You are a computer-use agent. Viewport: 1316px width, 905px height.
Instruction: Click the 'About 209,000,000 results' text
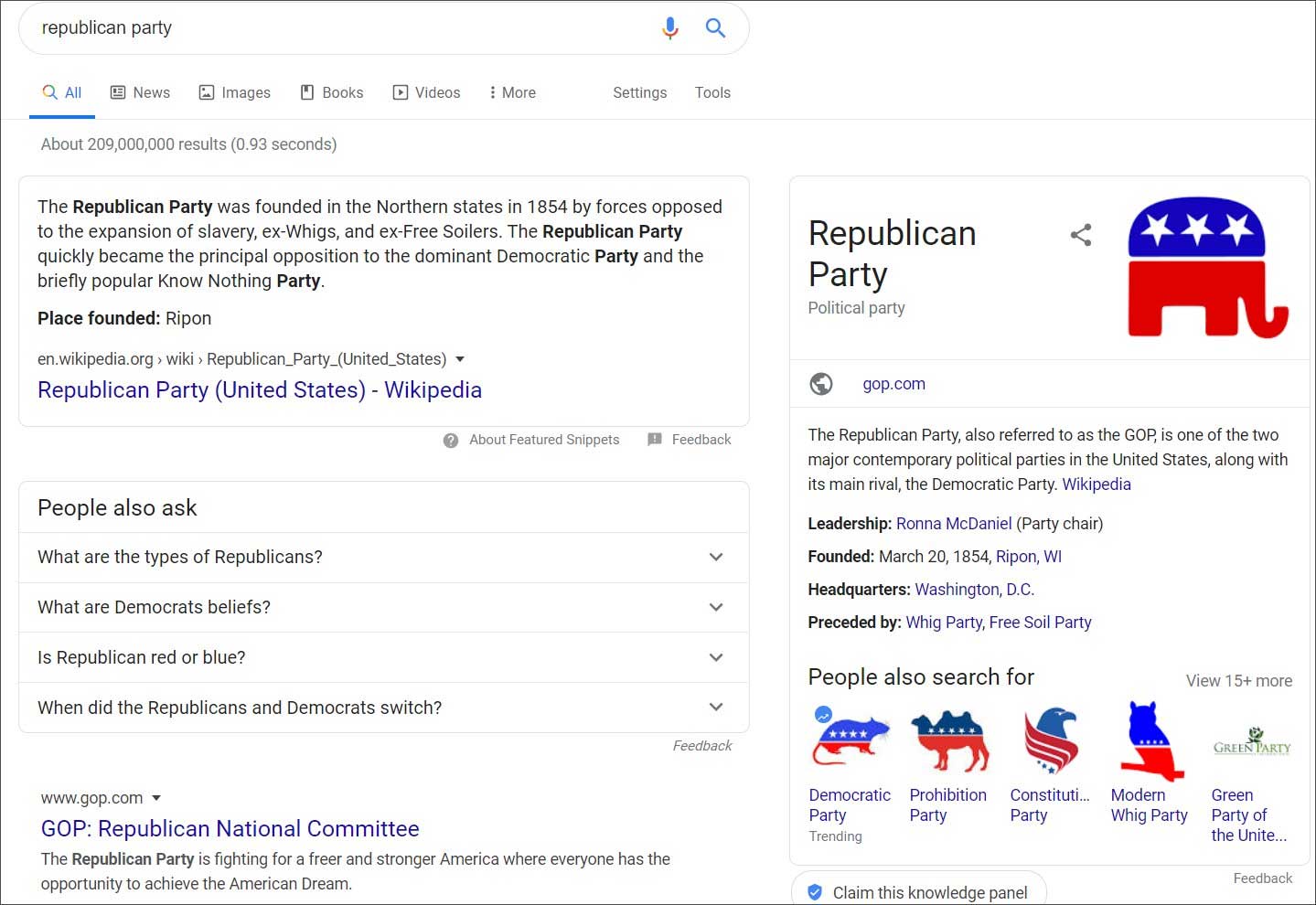188,144
